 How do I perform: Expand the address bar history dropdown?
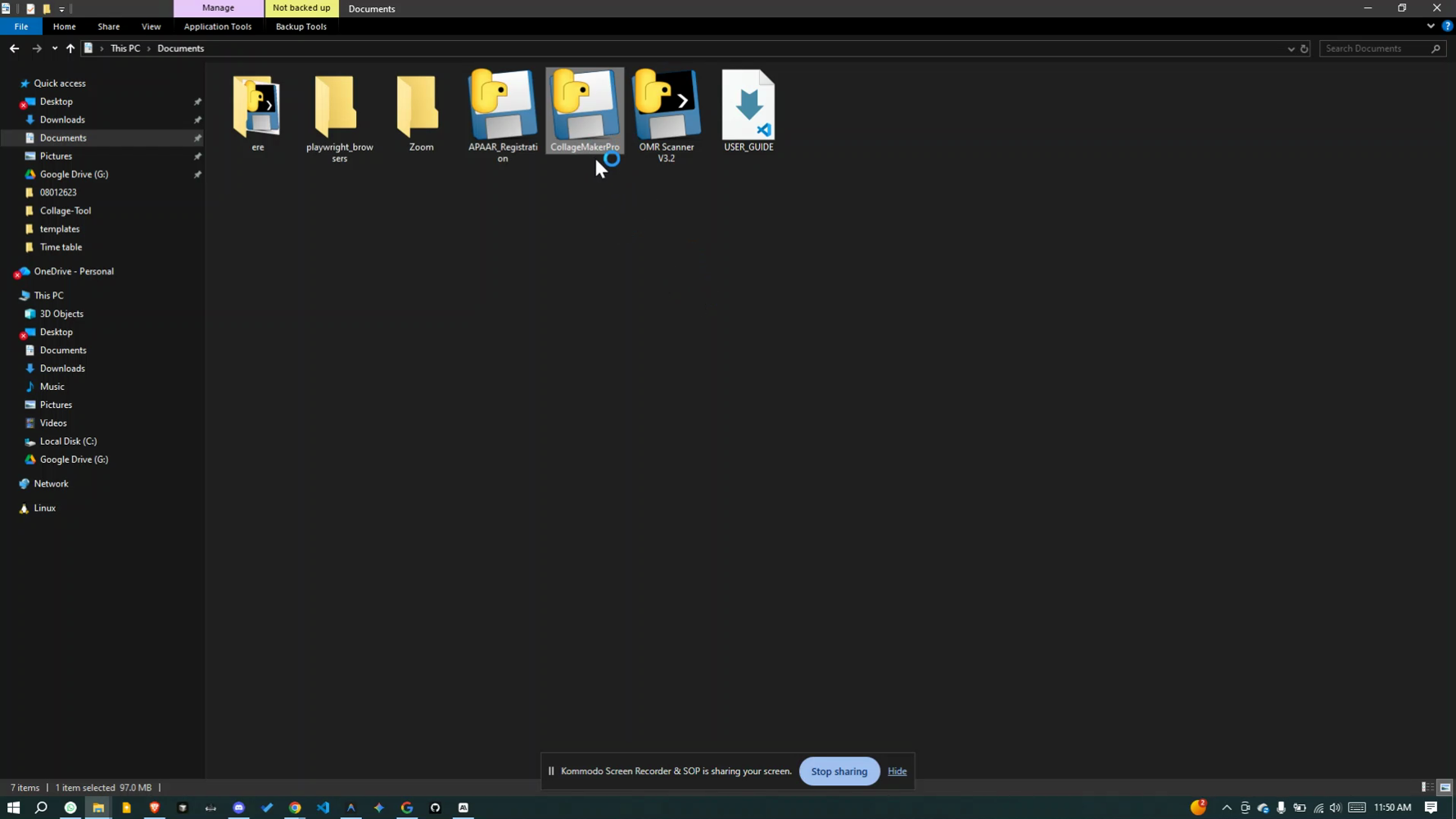pyautogui.click(x=1291, y=48)
